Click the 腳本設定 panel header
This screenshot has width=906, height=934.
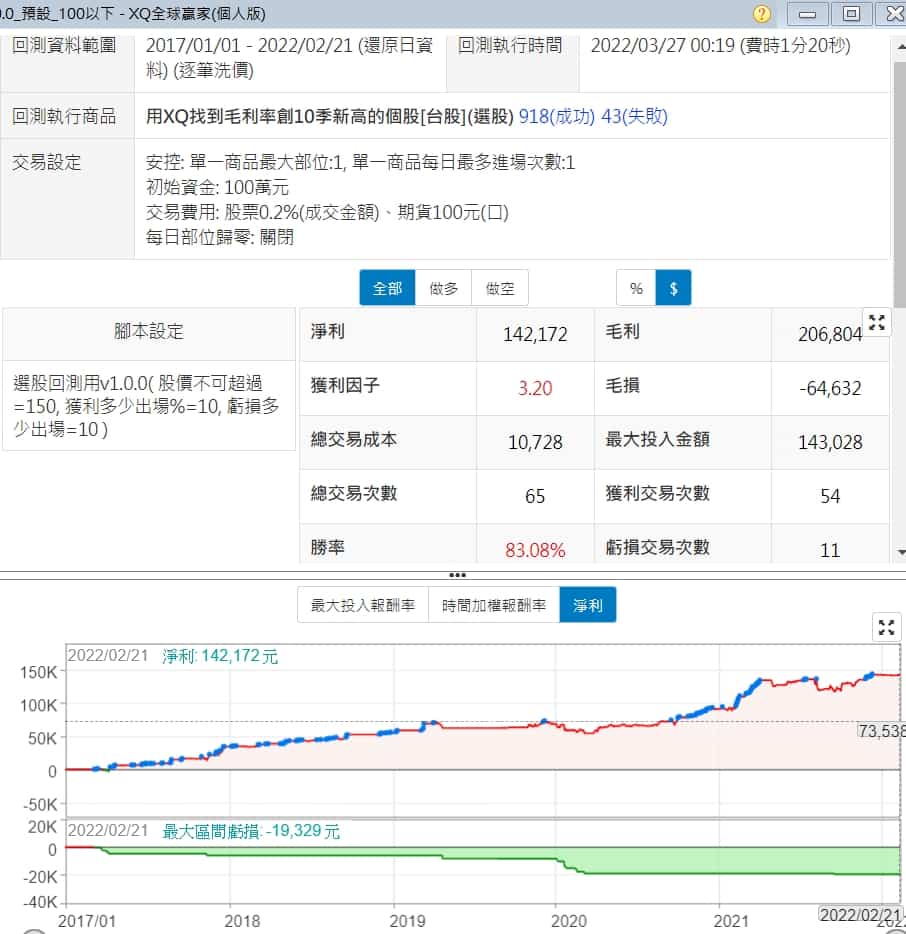click(149, 332)
